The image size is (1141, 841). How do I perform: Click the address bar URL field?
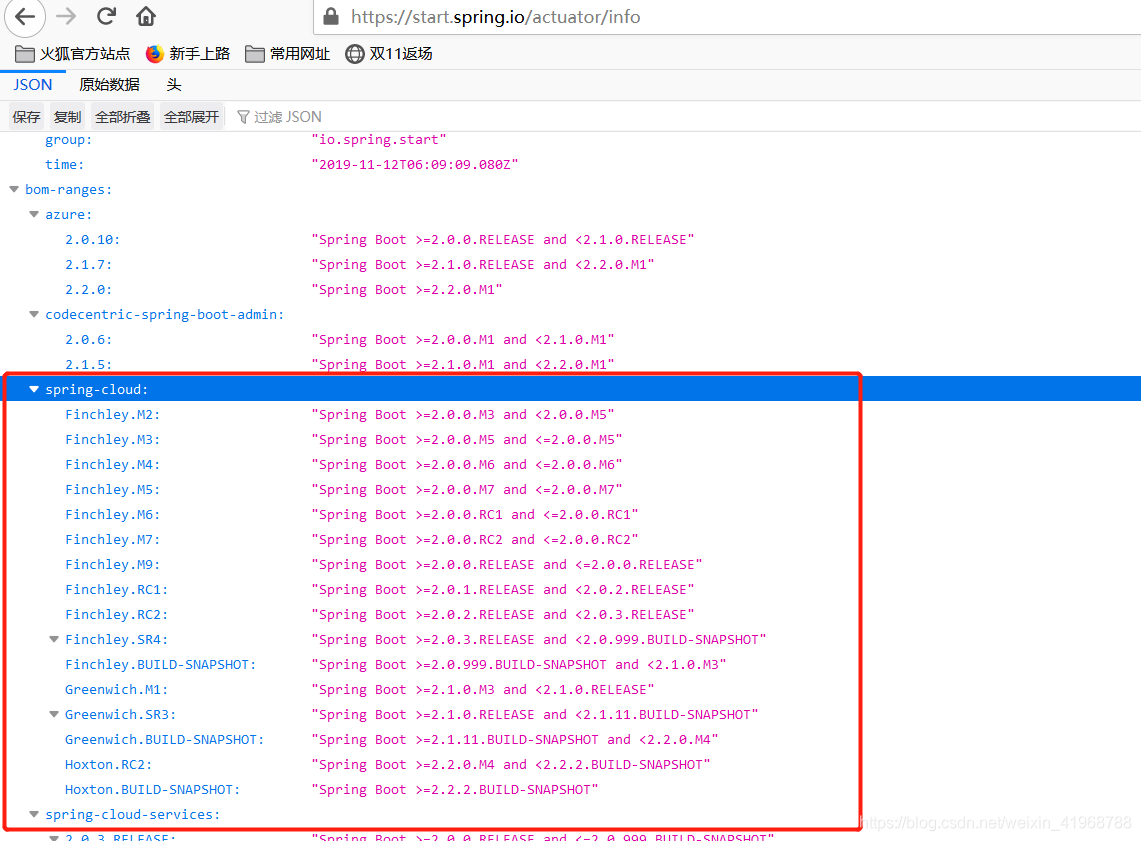coord(728,17)
